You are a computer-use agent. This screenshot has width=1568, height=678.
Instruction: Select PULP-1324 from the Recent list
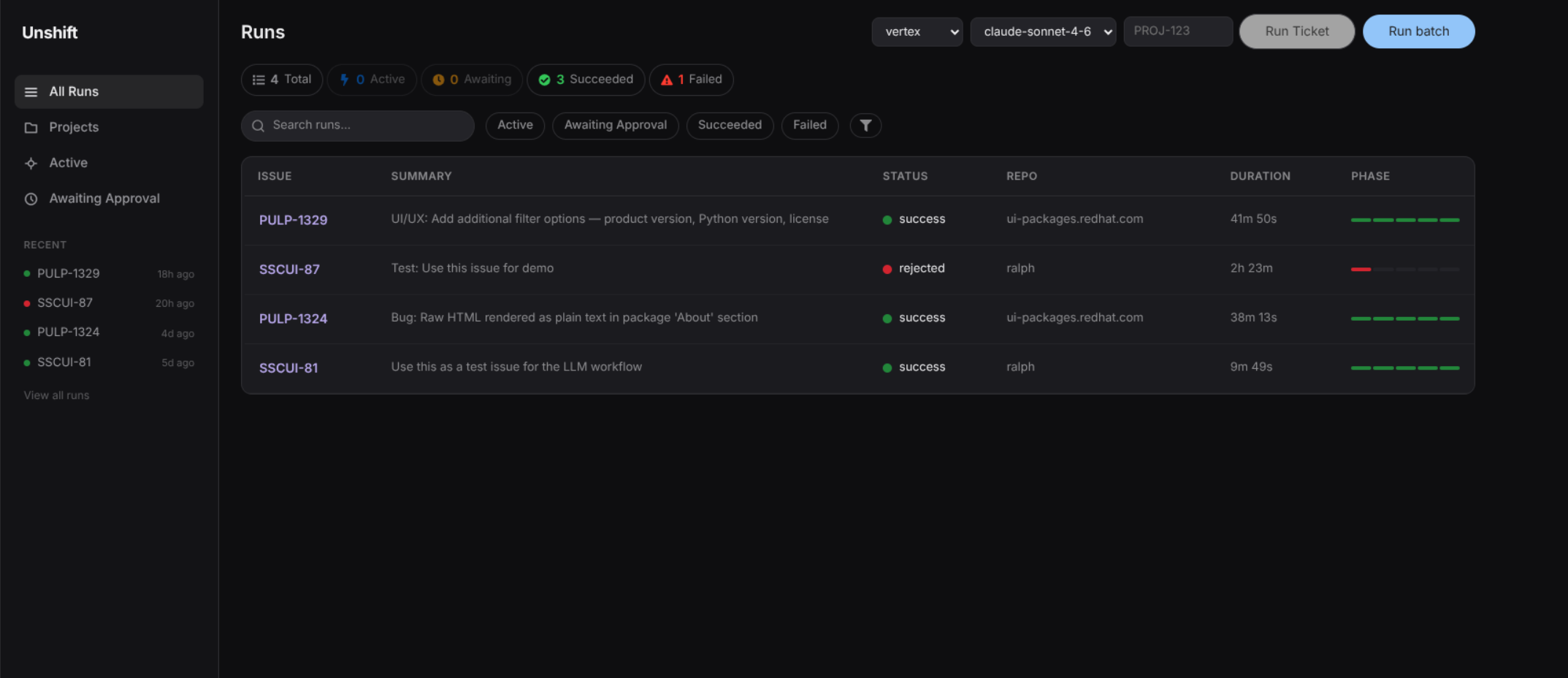click(66, 332)
